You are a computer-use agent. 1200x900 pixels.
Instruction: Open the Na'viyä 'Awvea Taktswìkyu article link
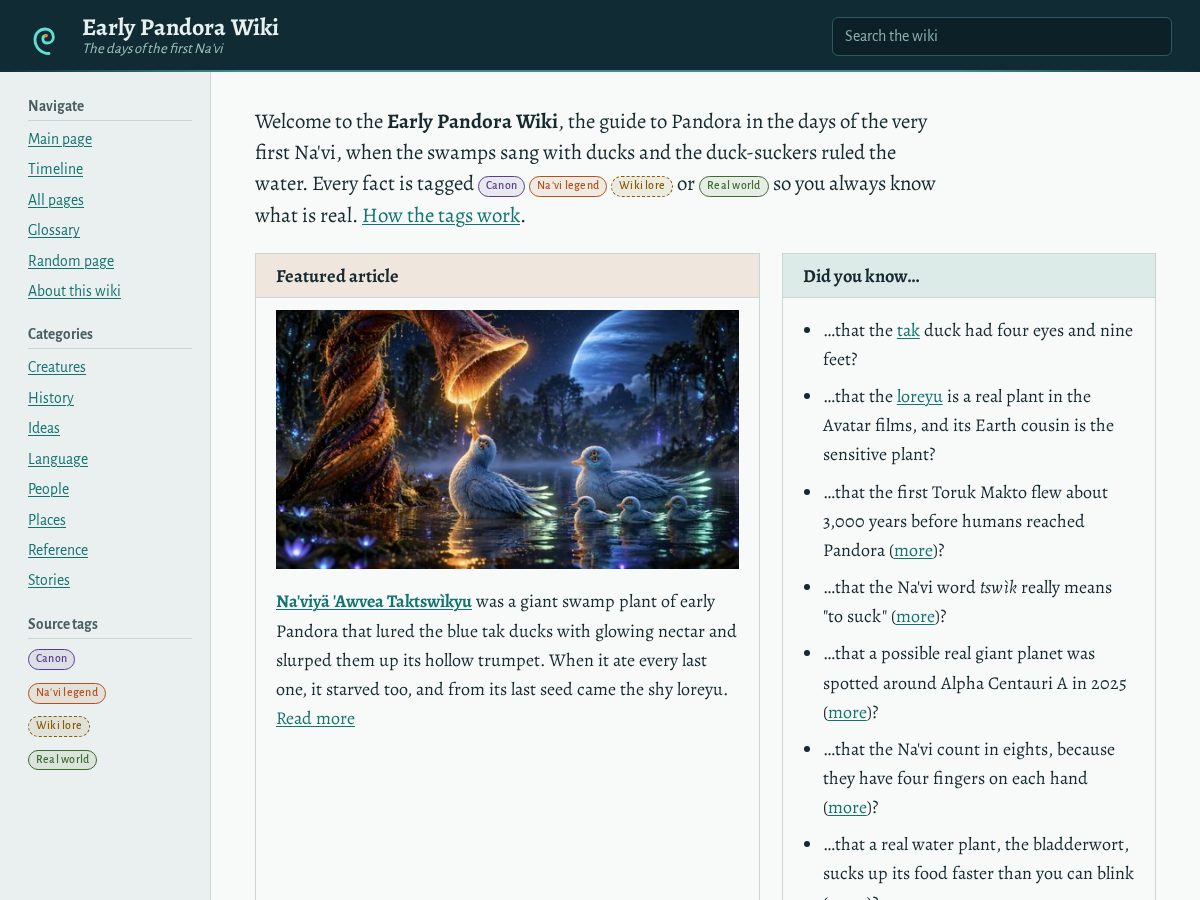click(x=374, y=602)
